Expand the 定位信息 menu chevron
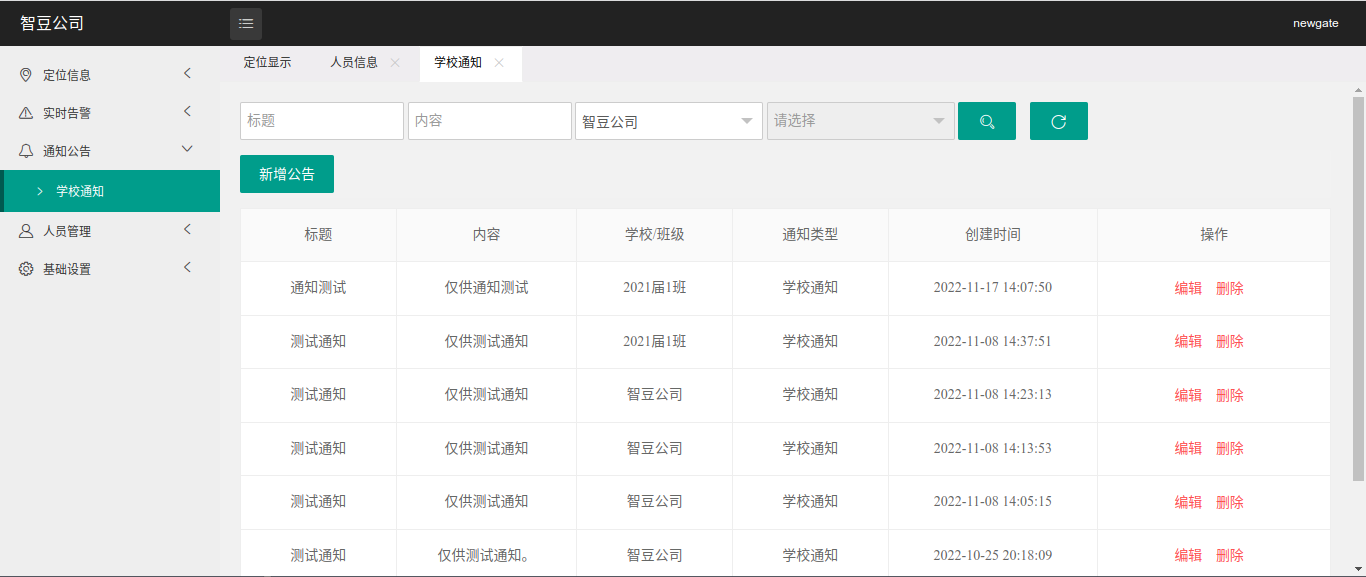Screen dimensions: 1366x577 (187, 74)
